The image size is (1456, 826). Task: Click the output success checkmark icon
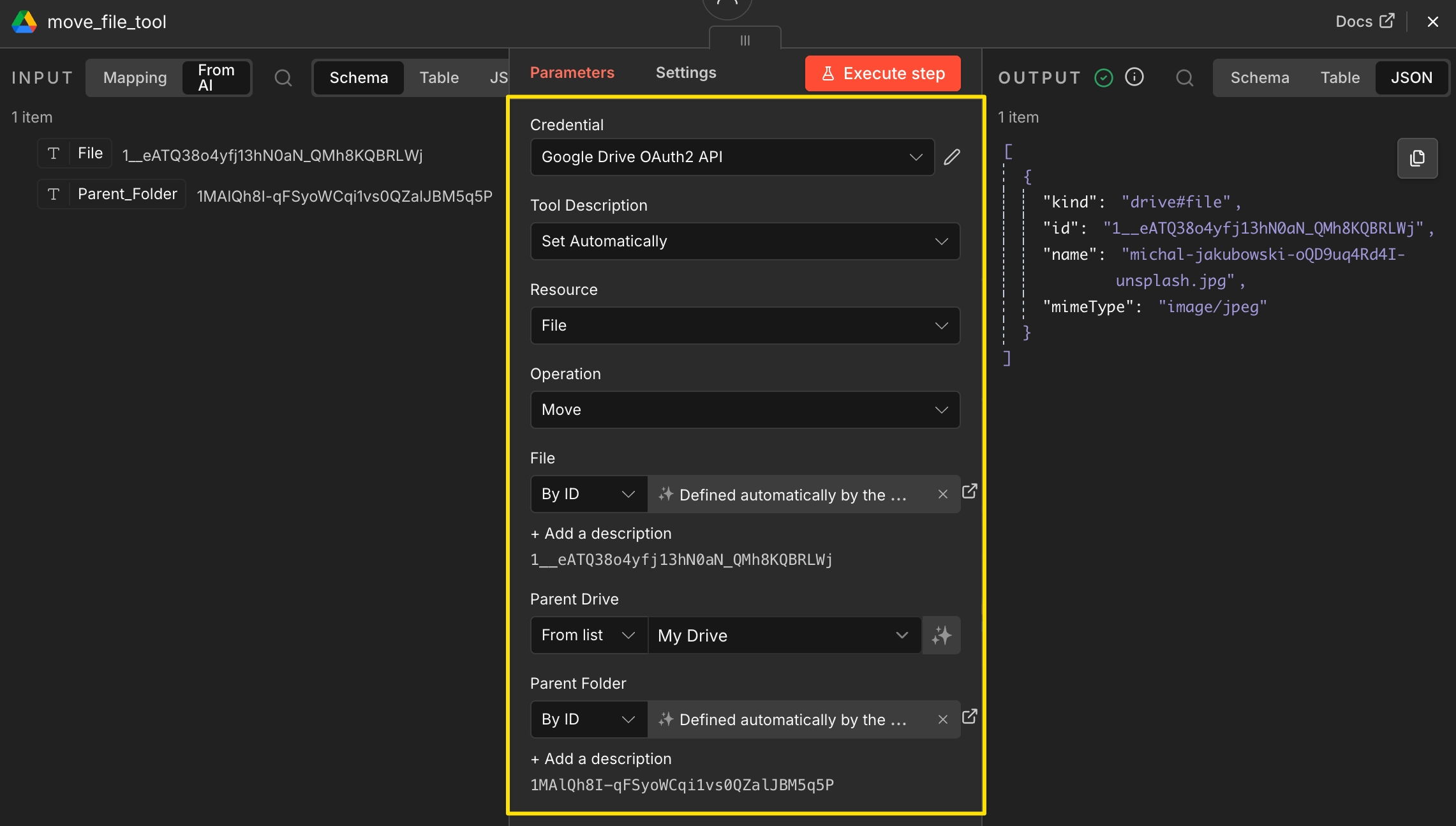click(x=1104, y=78)
